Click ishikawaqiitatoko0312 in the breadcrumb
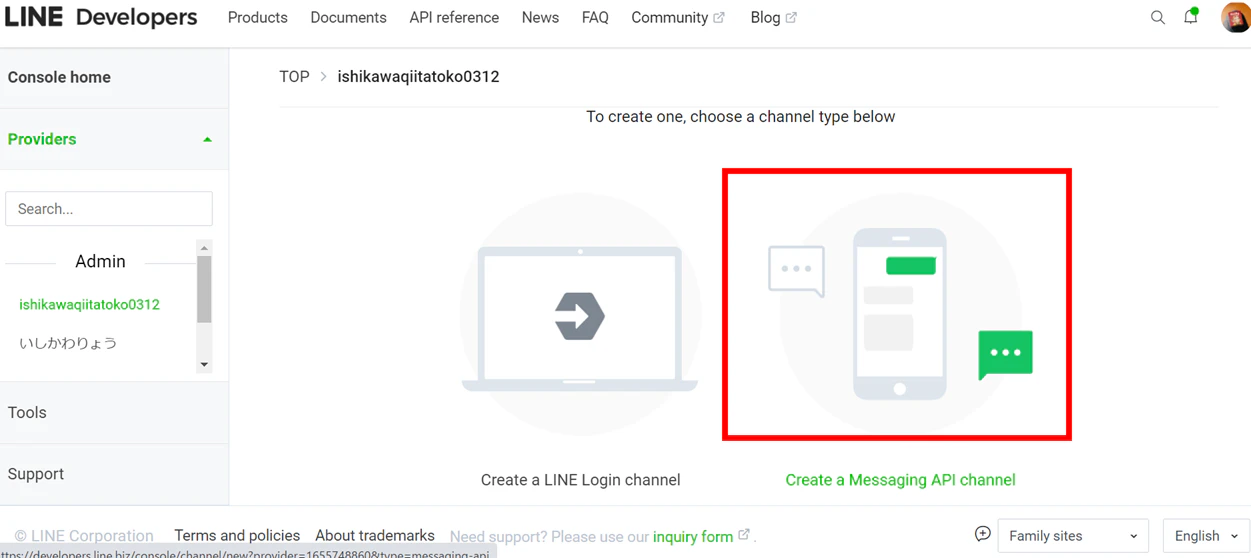 [418, 76]
